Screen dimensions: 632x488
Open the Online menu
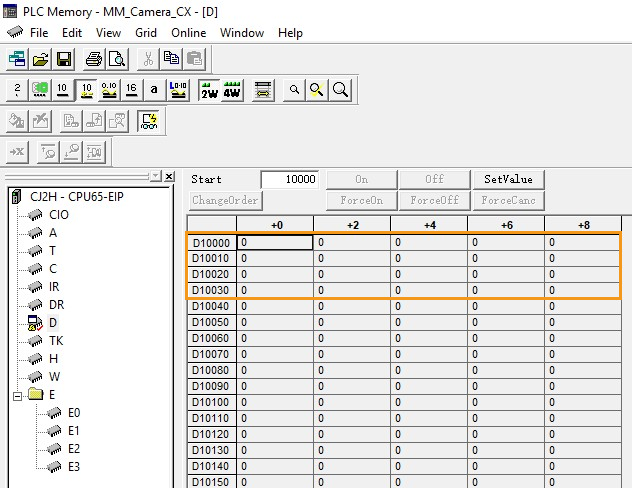click(188, 33)
